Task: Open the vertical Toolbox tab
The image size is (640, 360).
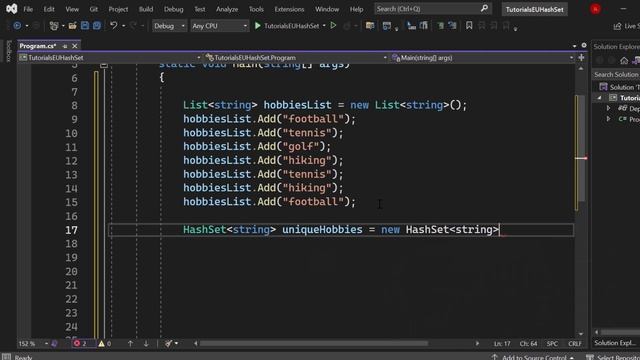Action: [x=9, y=51]
